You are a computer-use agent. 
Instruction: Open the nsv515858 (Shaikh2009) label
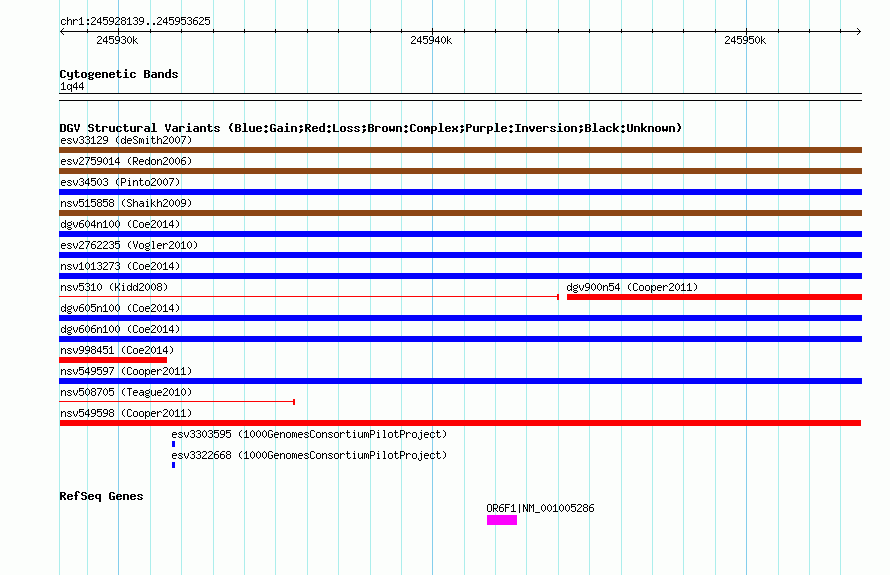tap(126, 203)
